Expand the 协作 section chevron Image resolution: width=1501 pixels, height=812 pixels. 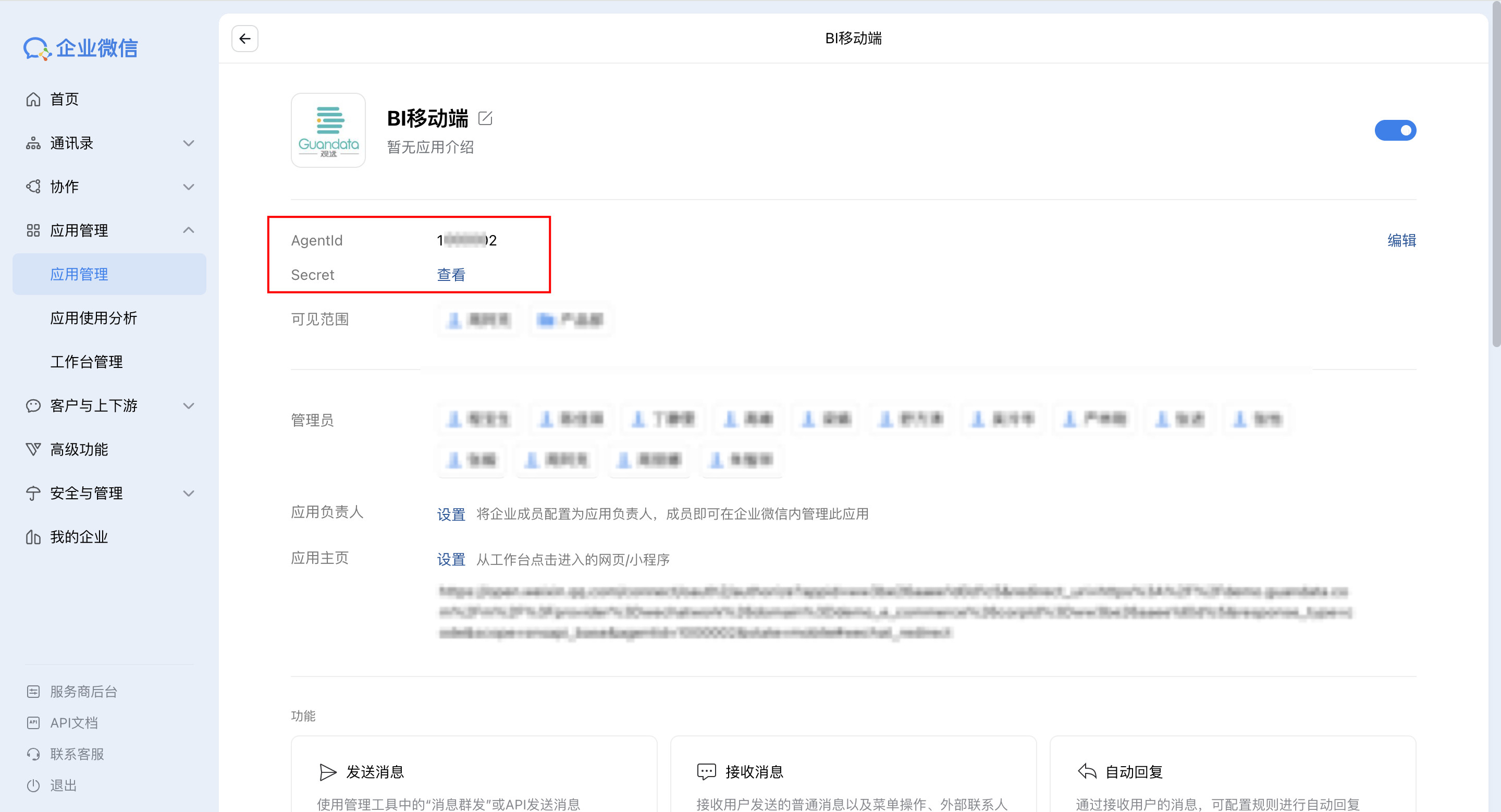point(188,187)
